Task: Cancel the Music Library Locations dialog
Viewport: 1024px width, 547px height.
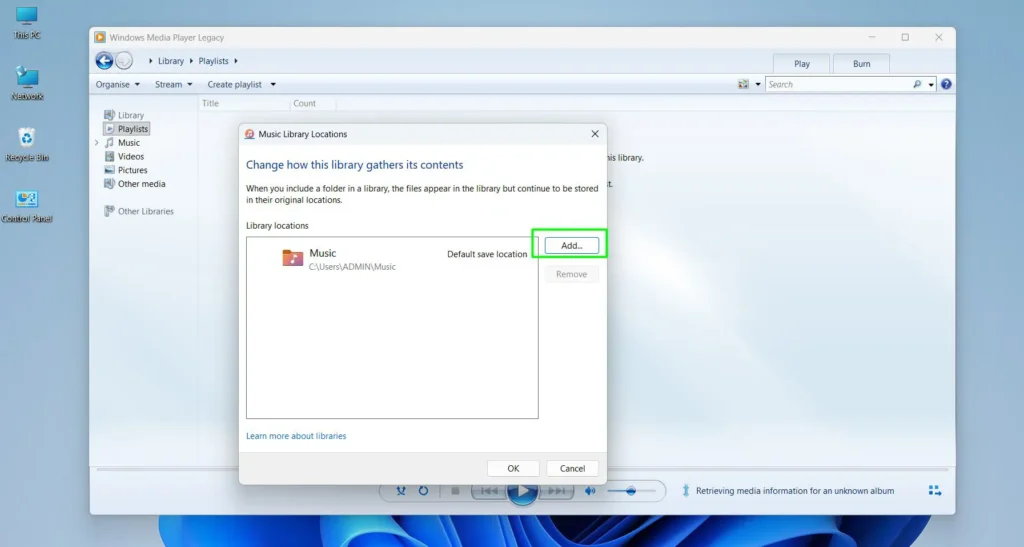Action: pyautogui.click(x=572, y=469)
